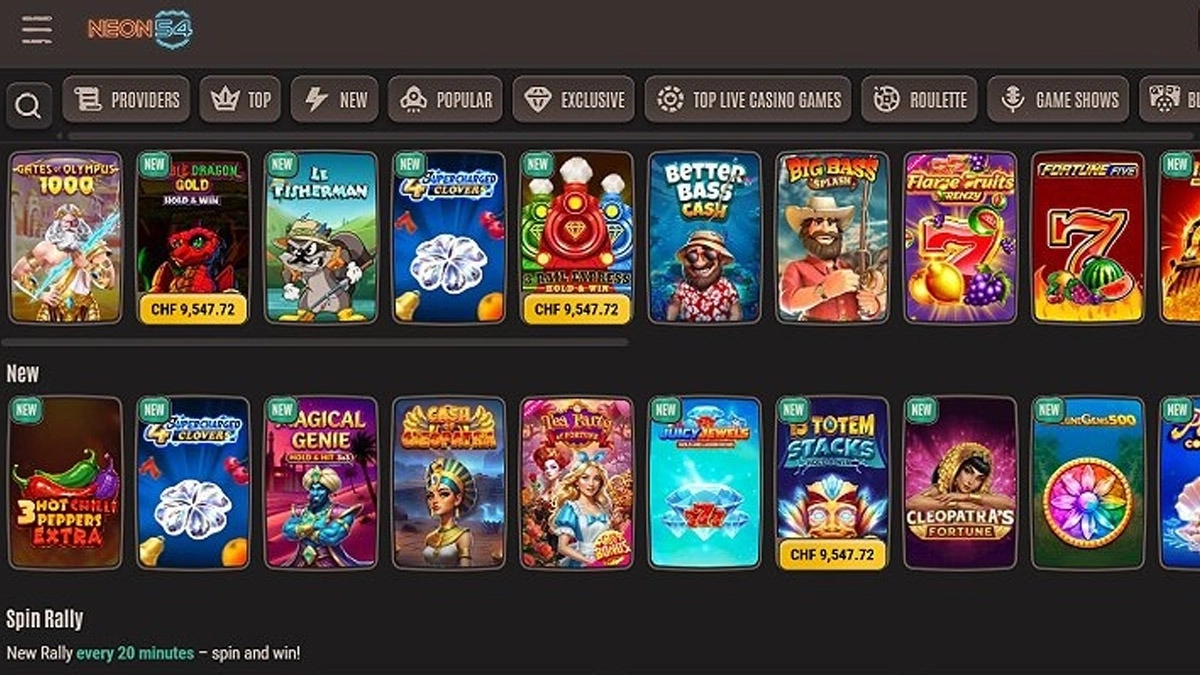Click CHF jackpot badge on Totem Stacks
This screenshot has height=675, width=1200.
[832, 554]
